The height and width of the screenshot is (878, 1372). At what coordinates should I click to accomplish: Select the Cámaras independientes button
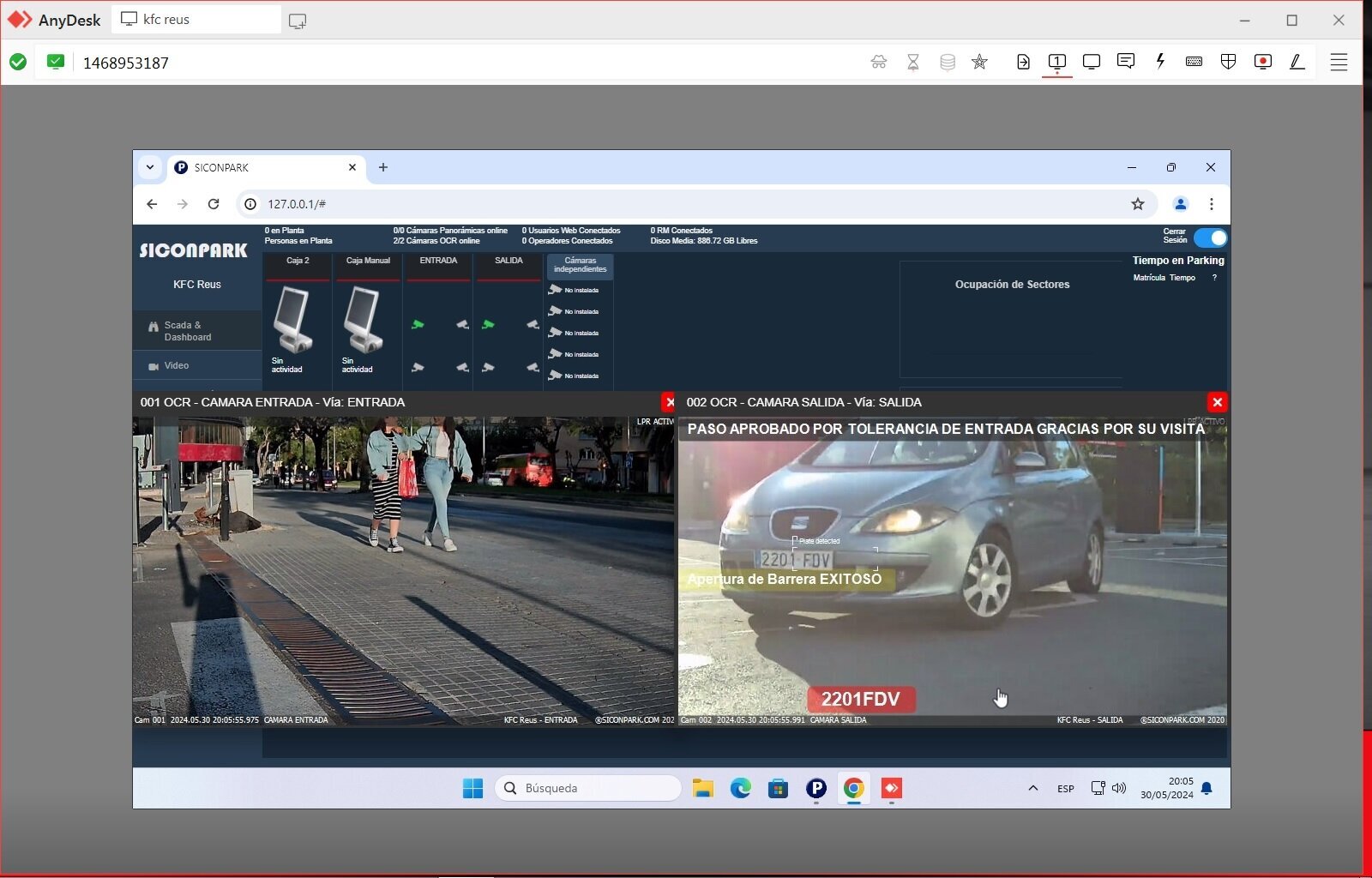(580, 265)
